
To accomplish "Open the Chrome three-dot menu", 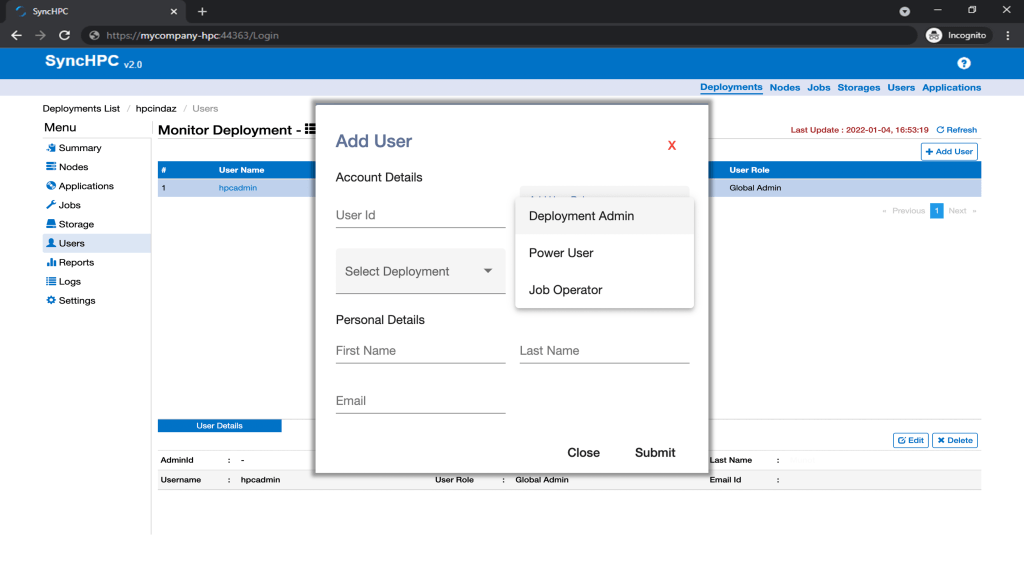I will (1007, 35).
